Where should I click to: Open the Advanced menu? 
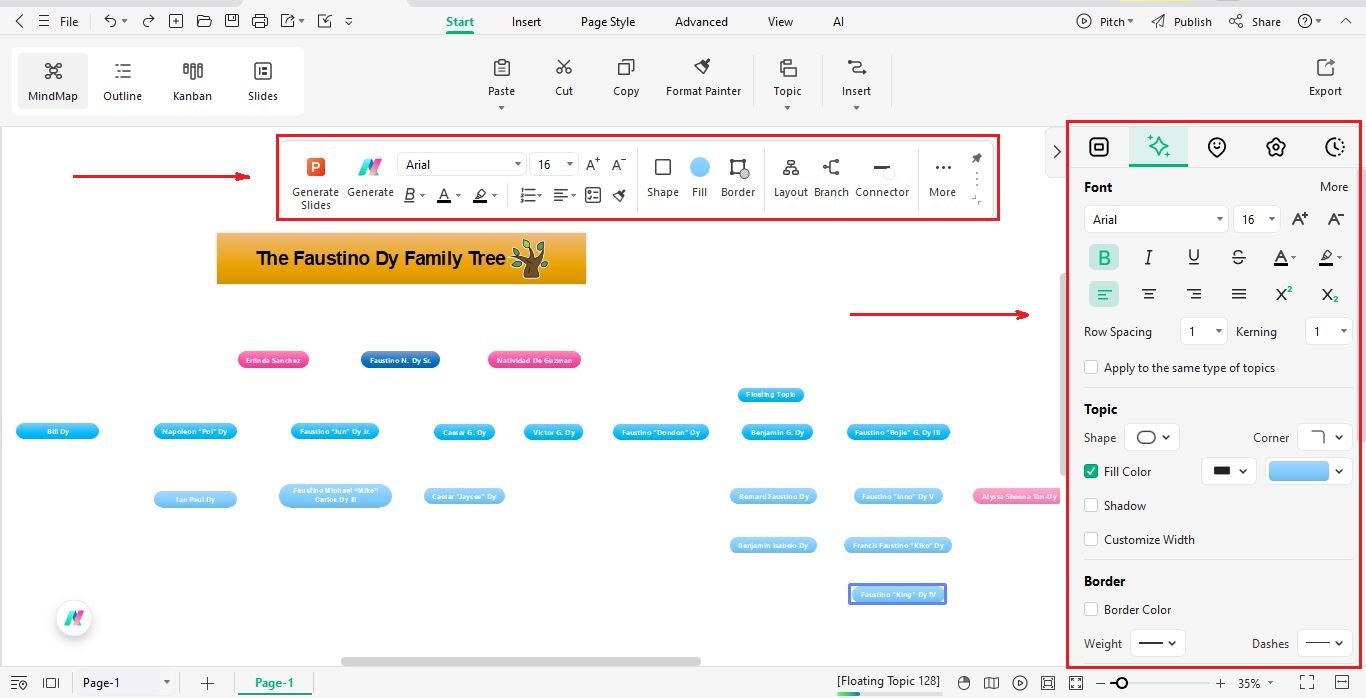point(700,21)
